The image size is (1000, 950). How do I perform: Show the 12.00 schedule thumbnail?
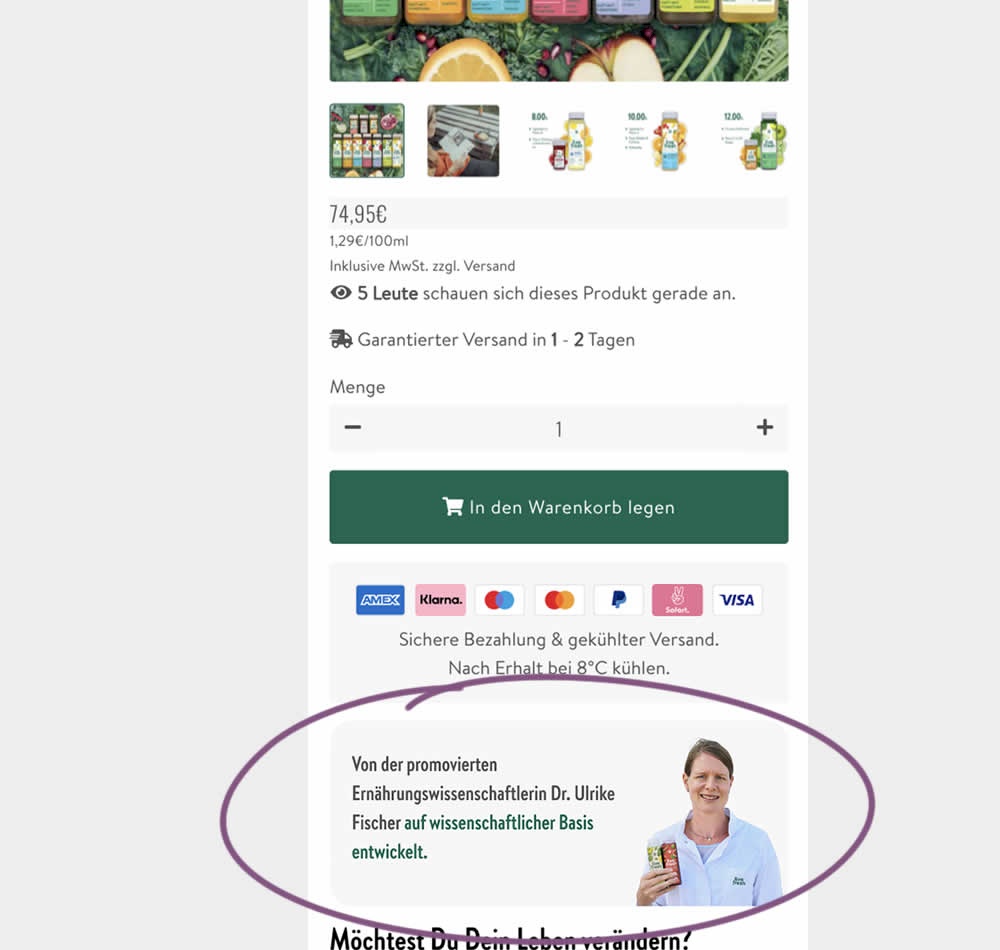coord(753,140)
